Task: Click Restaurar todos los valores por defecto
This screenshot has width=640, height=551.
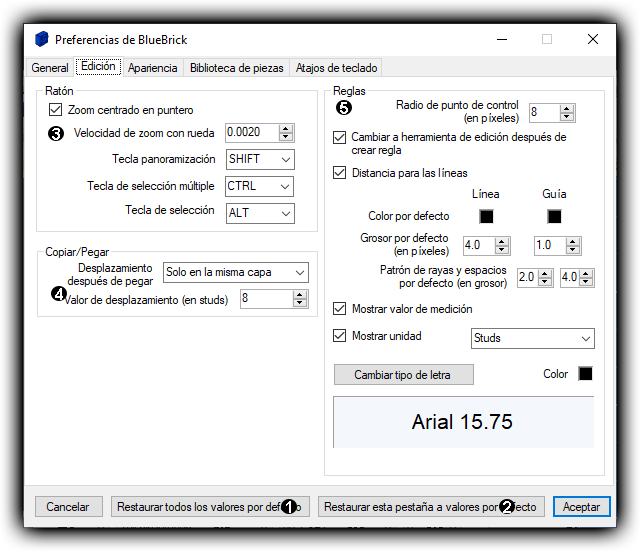Action: click(x=210, y=507)
